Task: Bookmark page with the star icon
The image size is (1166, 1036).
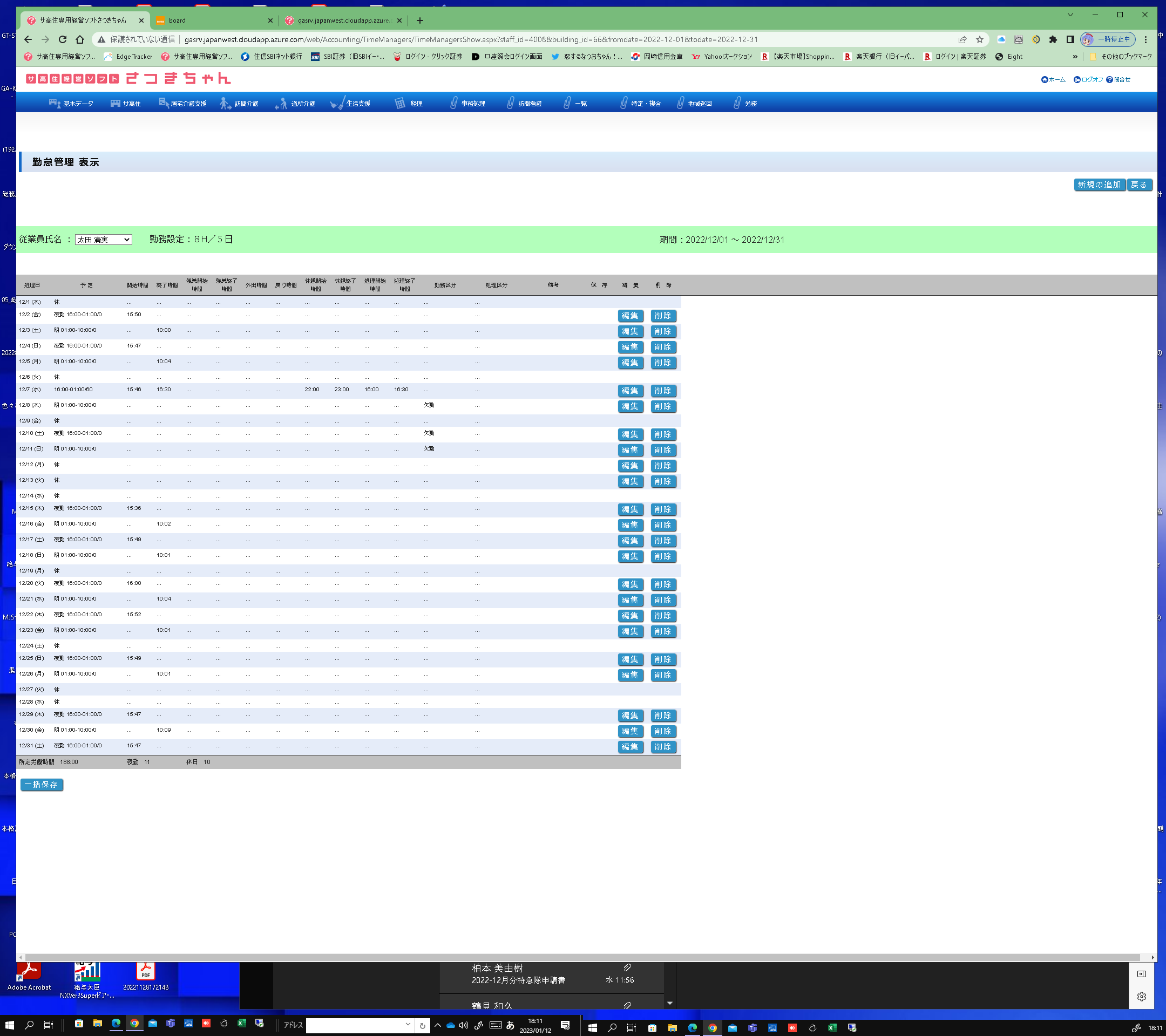Action: [979, 39]
